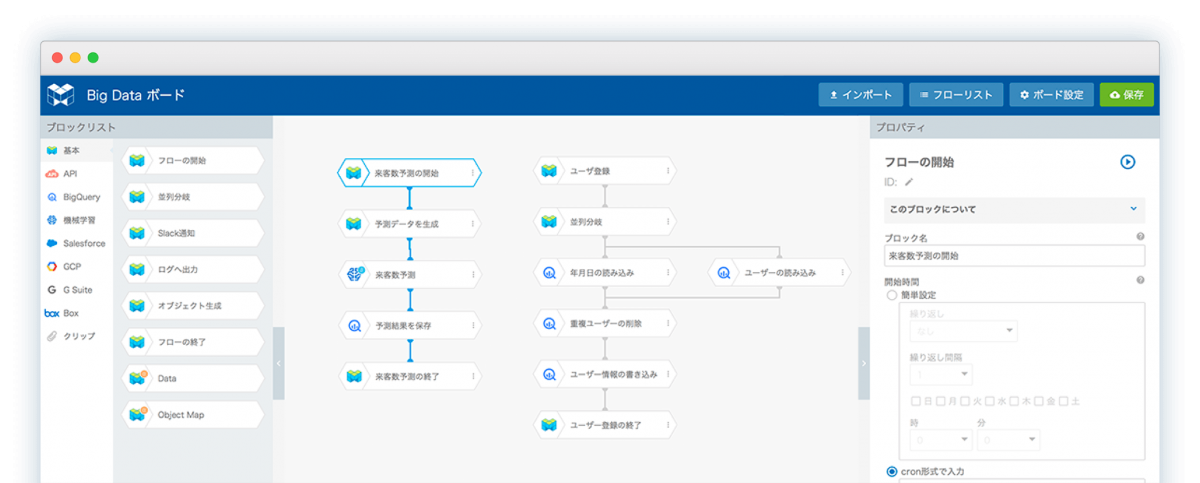Viewport: 1200px width, 483px height.
Task: Check the 月 weekday checkbox
Action: pyautogui.click(x=940, y=401)
